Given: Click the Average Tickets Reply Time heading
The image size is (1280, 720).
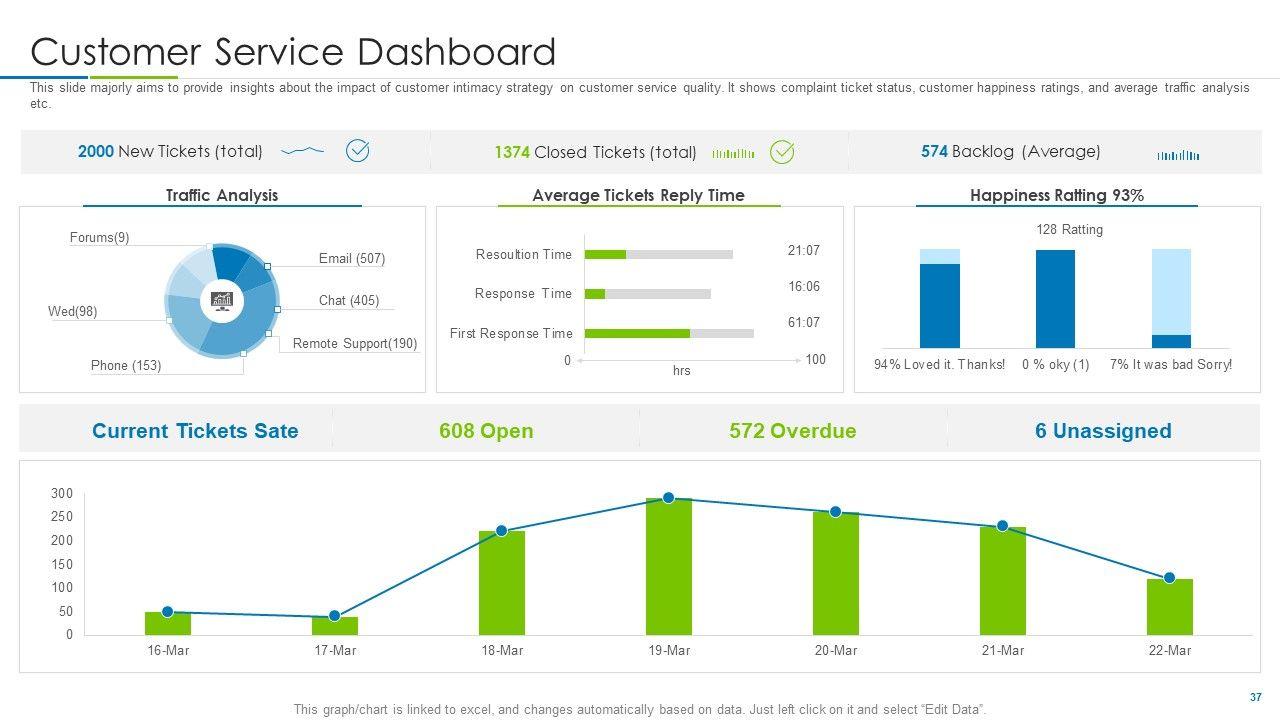Looking at the screenshot, I should pos(638,195).
